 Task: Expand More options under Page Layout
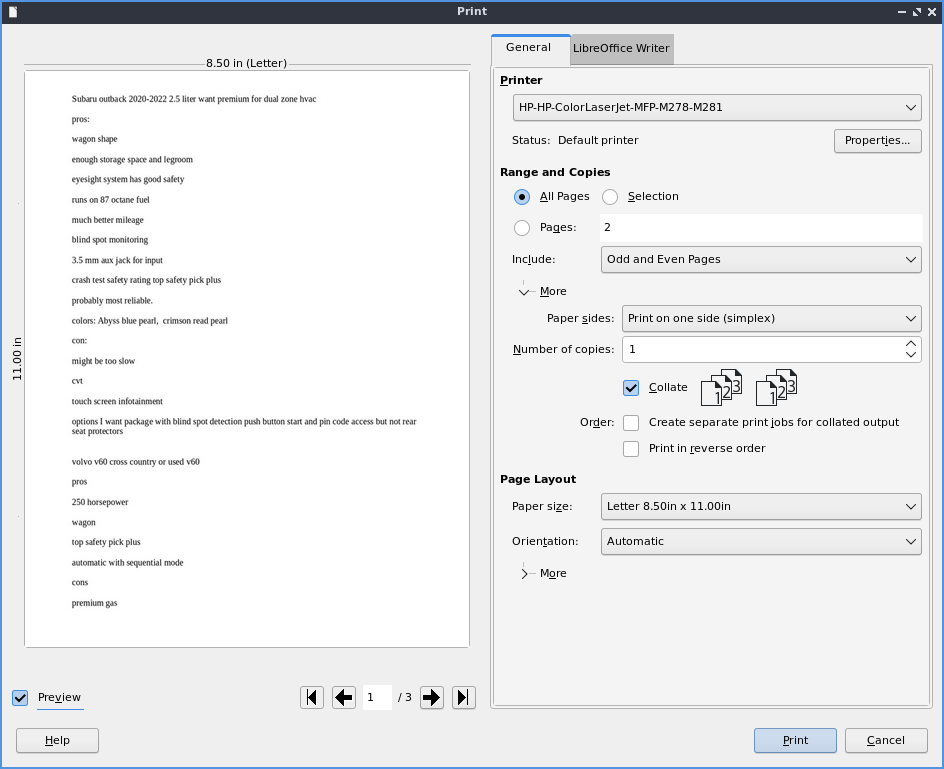coord(525,574)
